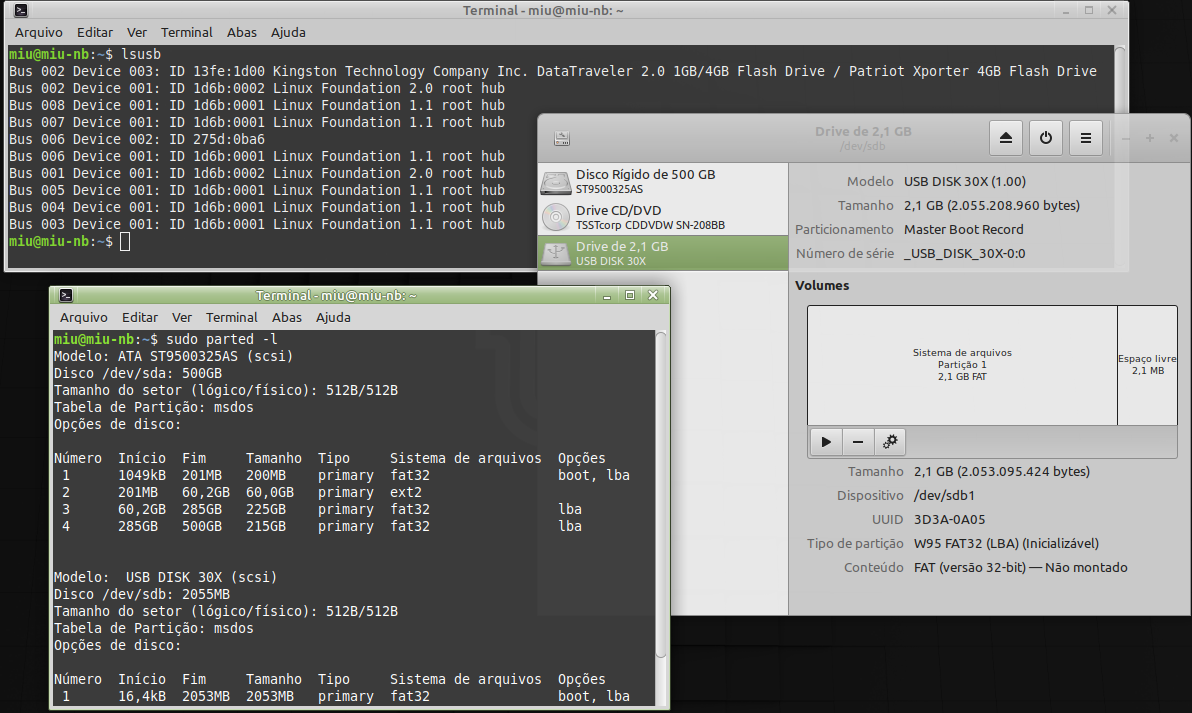
Task: Click the Disks application icon in header
Action: (562, 138)
